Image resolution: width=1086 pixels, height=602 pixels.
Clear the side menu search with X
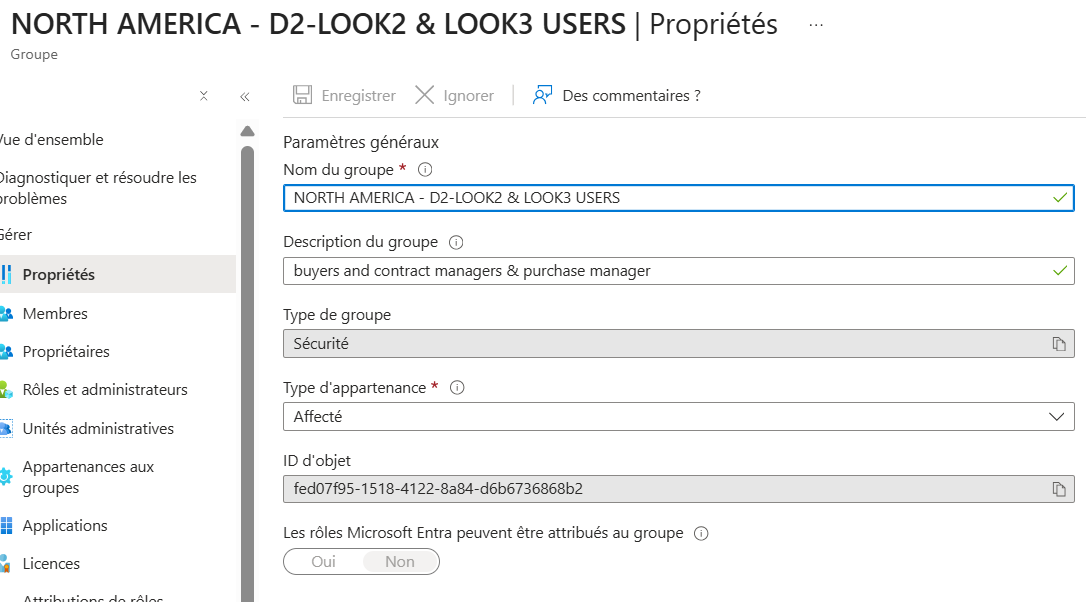204,96
